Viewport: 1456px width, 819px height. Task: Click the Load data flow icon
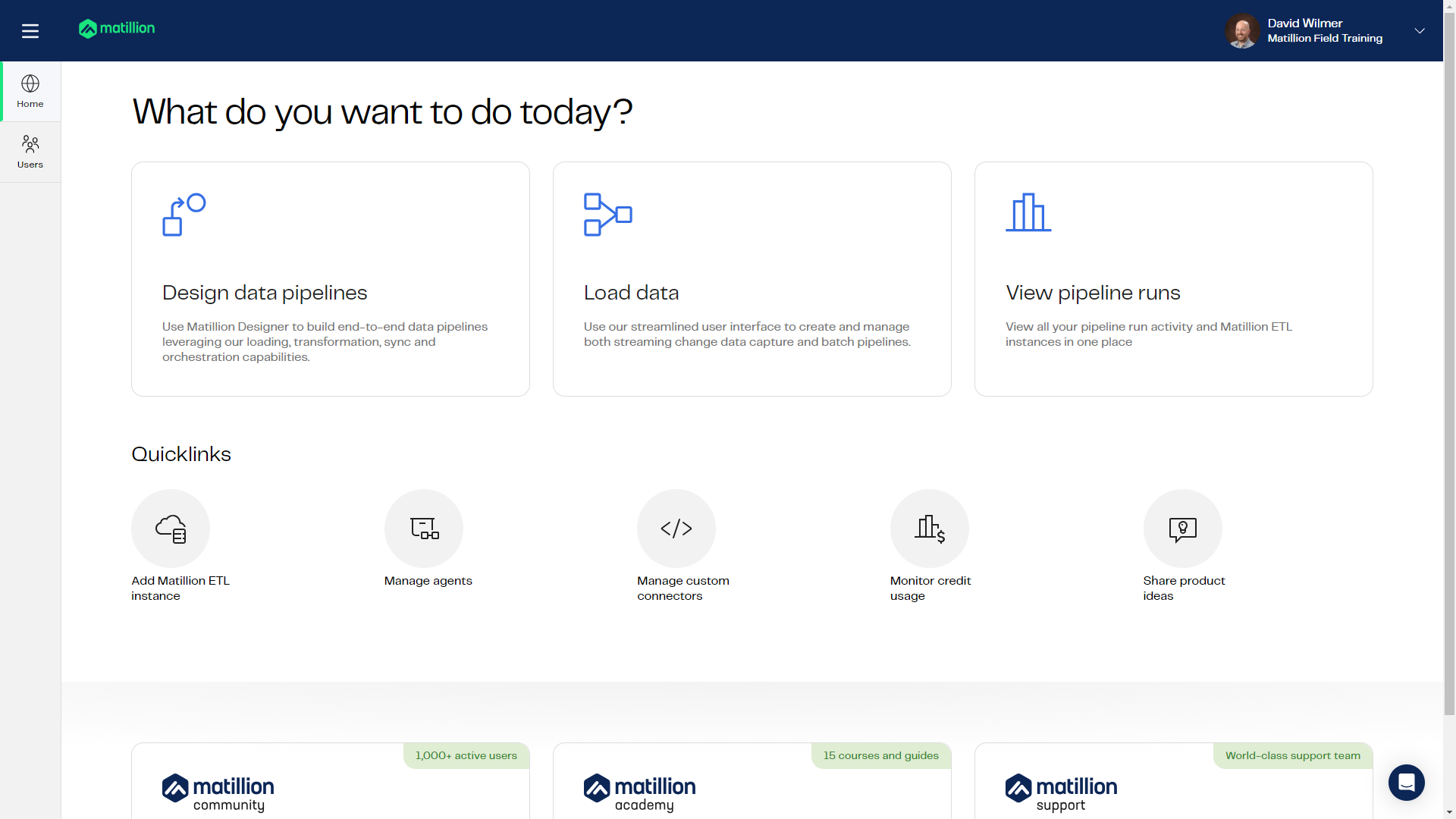[607, 215]
